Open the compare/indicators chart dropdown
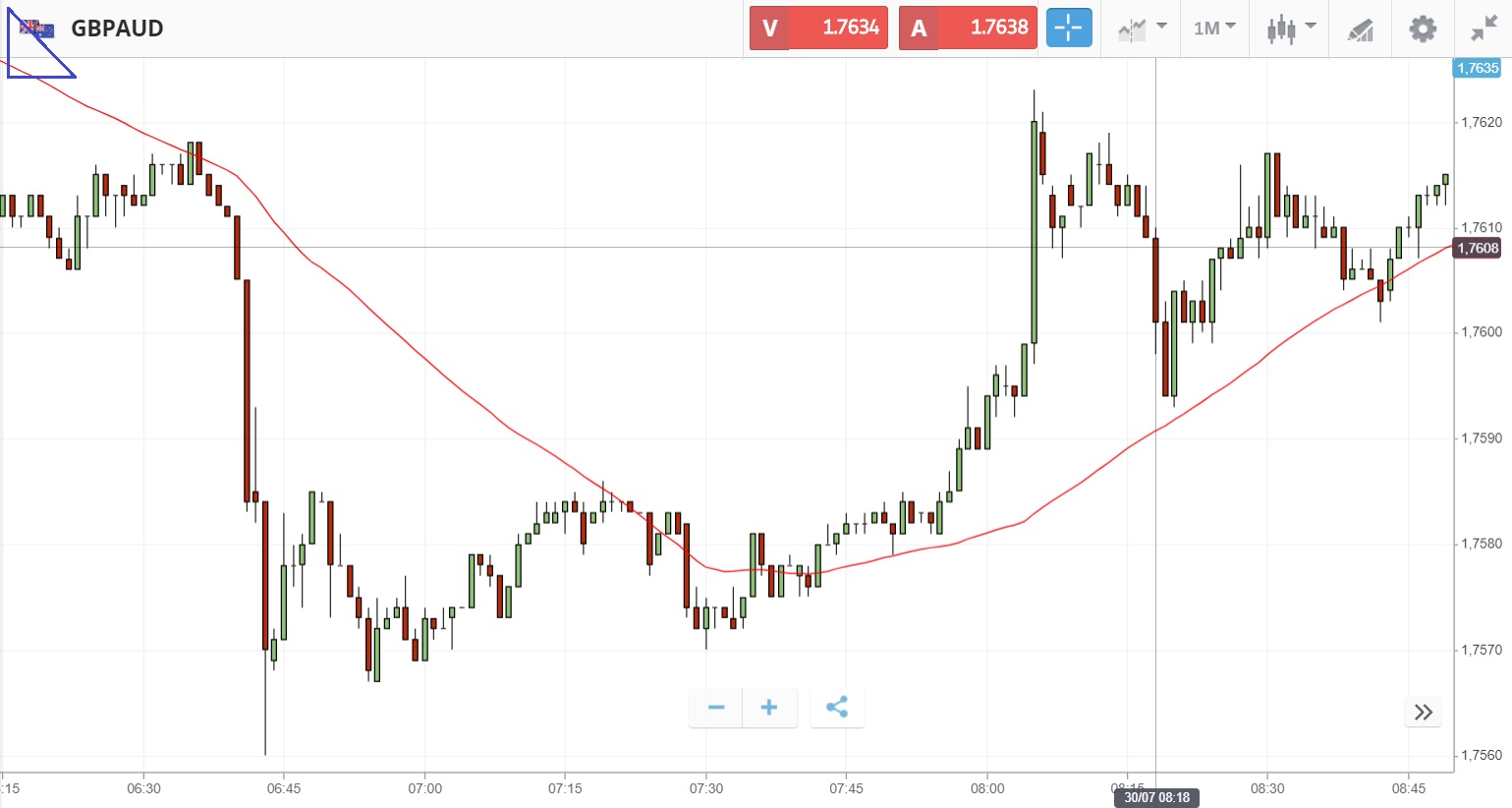The height and width of the screenshot is (808, 1512). [x=1142, y=29]
